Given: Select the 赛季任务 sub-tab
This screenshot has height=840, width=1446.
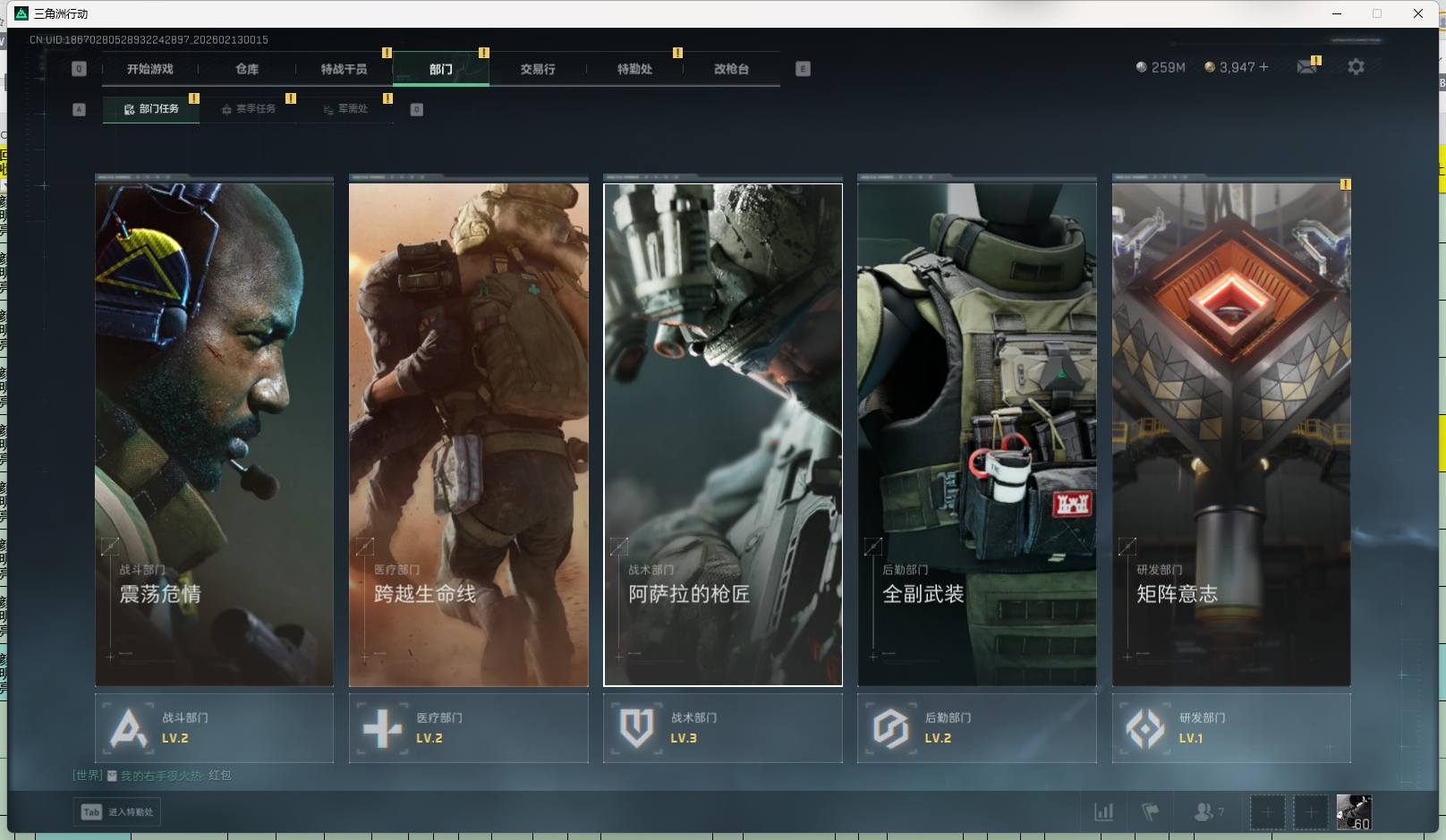Looking at the screenshot, I should 249,109.
